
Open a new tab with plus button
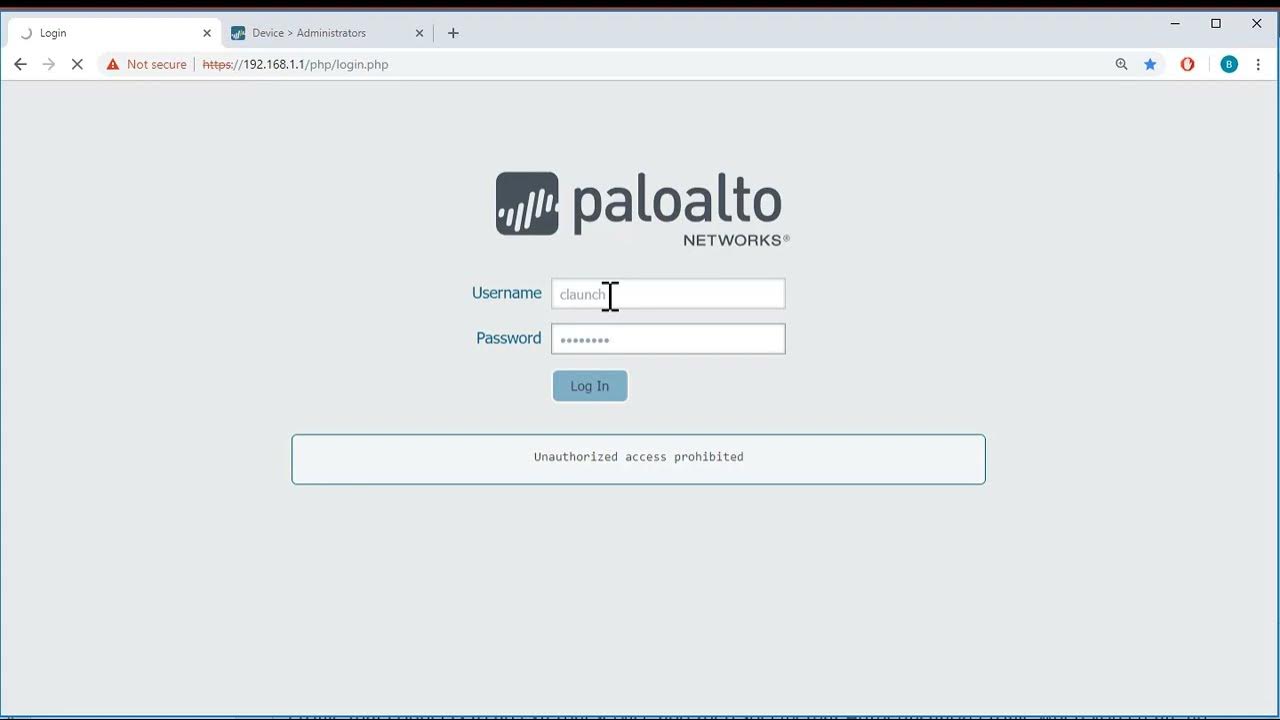[x=453, y=33]
